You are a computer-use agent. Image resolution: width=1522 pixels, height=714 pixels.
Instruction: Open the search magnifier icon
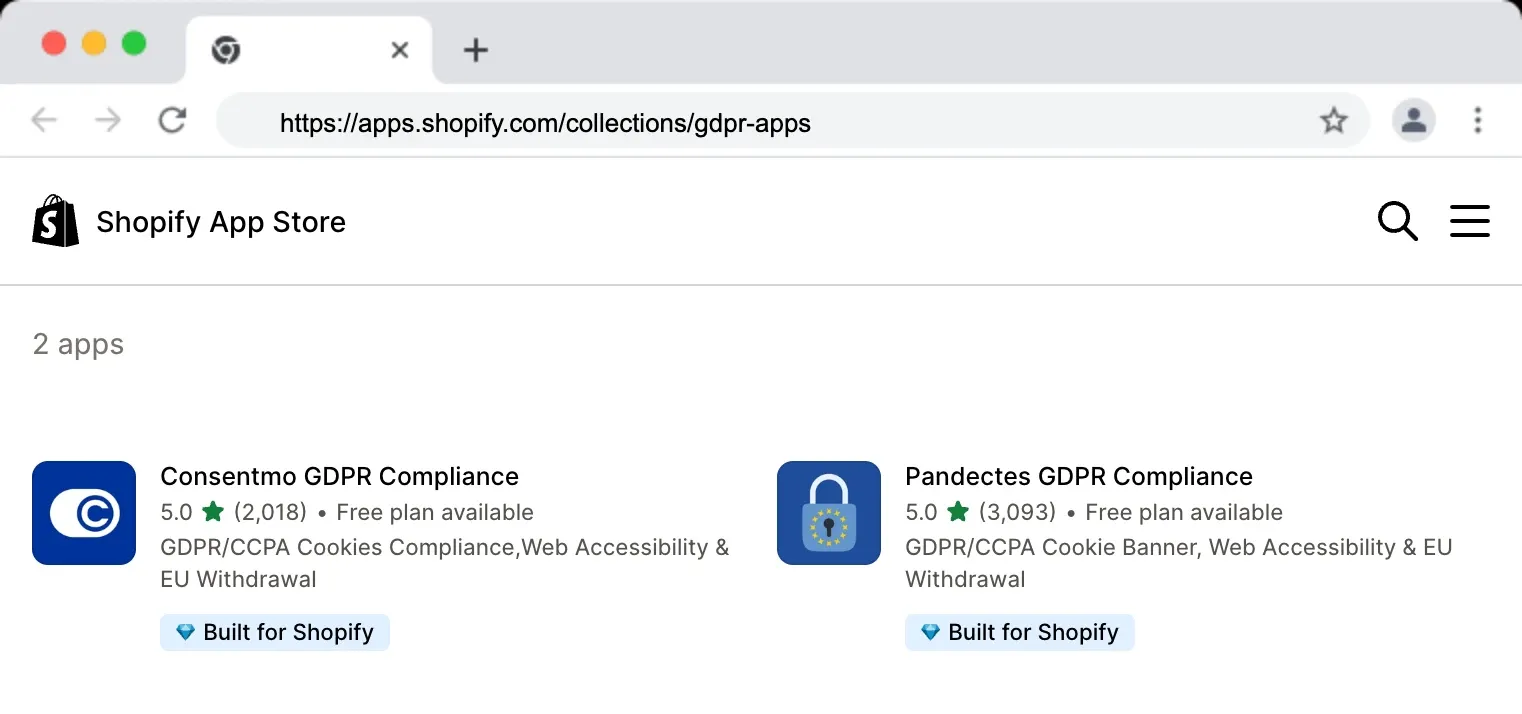(1397, 221)
